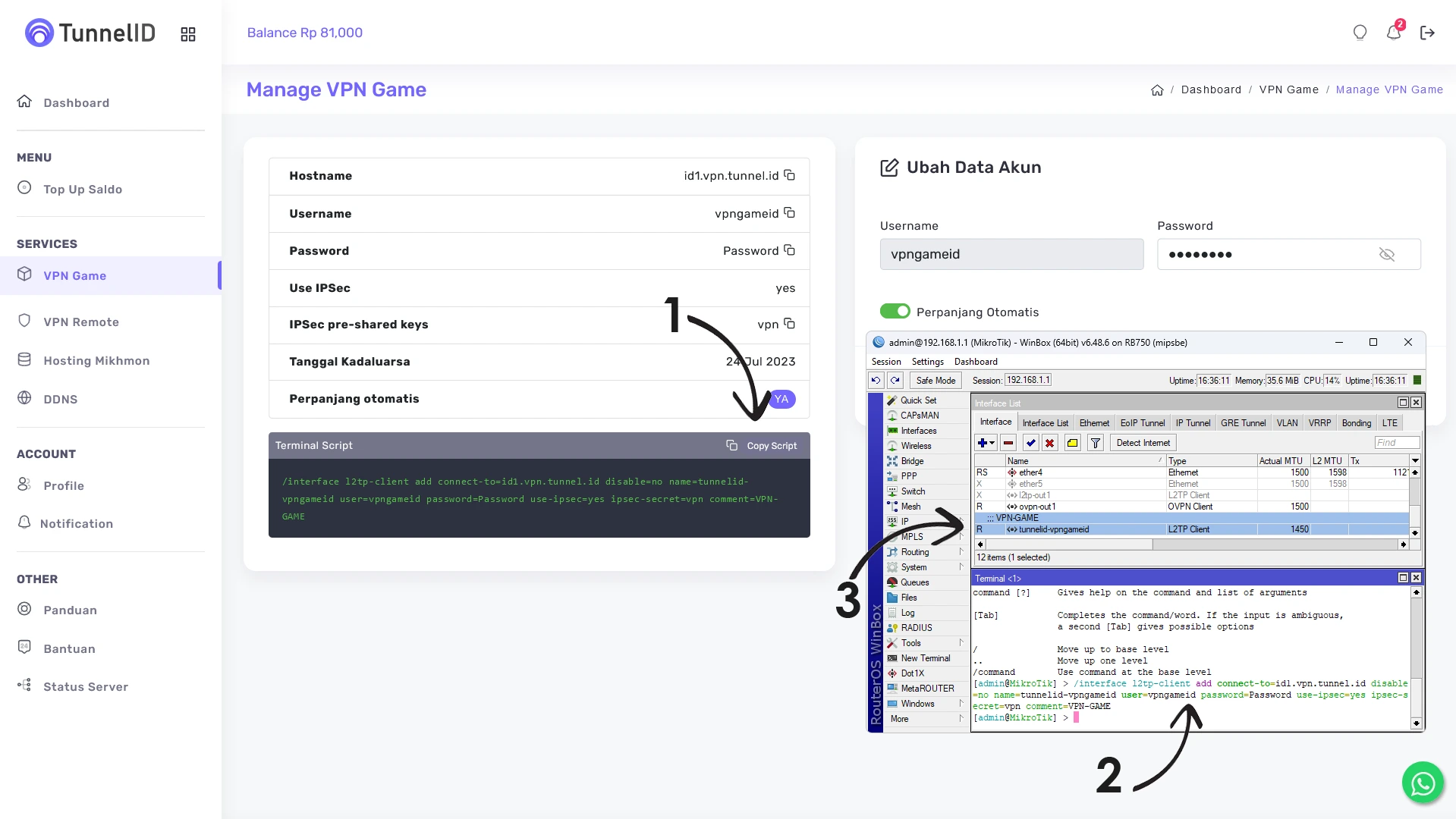
Task: Click the logout icon in header
Action: click(x=1427, y=33)
